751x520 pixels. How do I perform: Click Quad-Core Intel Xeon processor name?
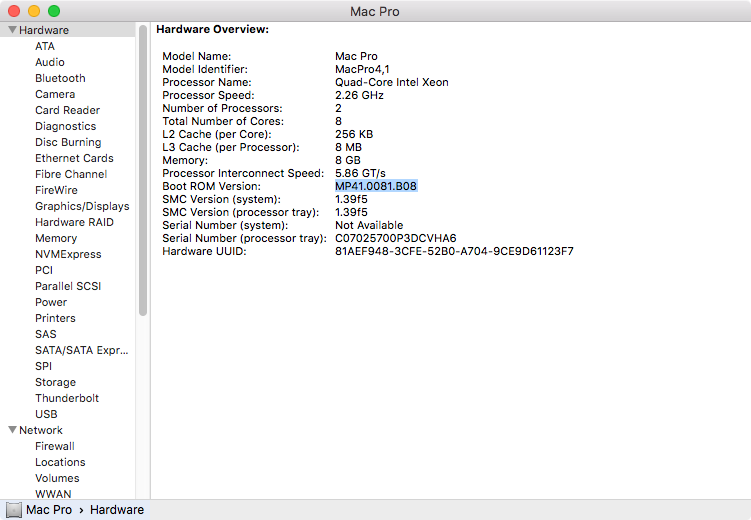pos(392,82)
